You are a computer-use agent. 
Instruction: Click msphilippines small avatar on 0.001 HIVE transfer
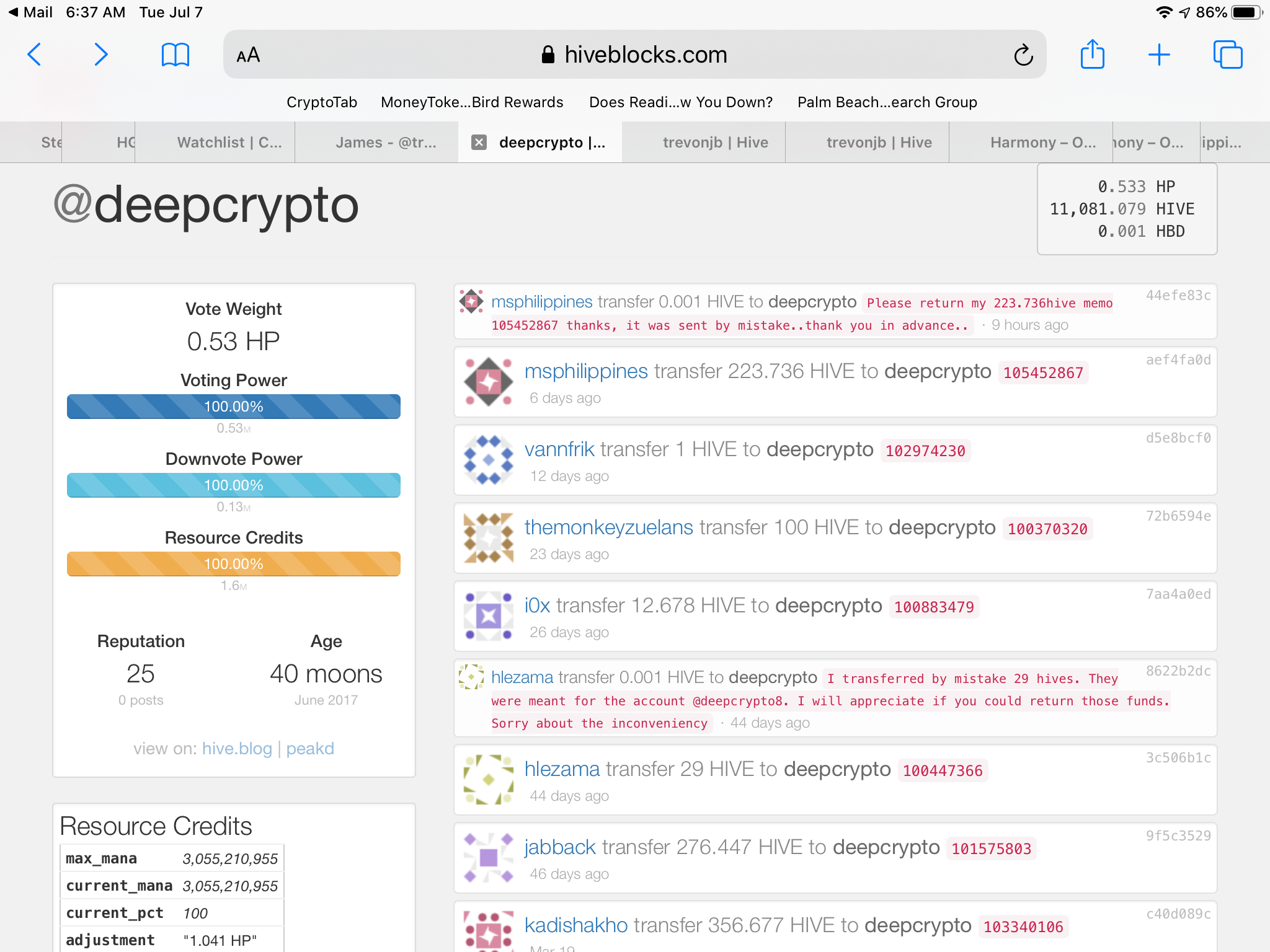[x=471, y=301]
